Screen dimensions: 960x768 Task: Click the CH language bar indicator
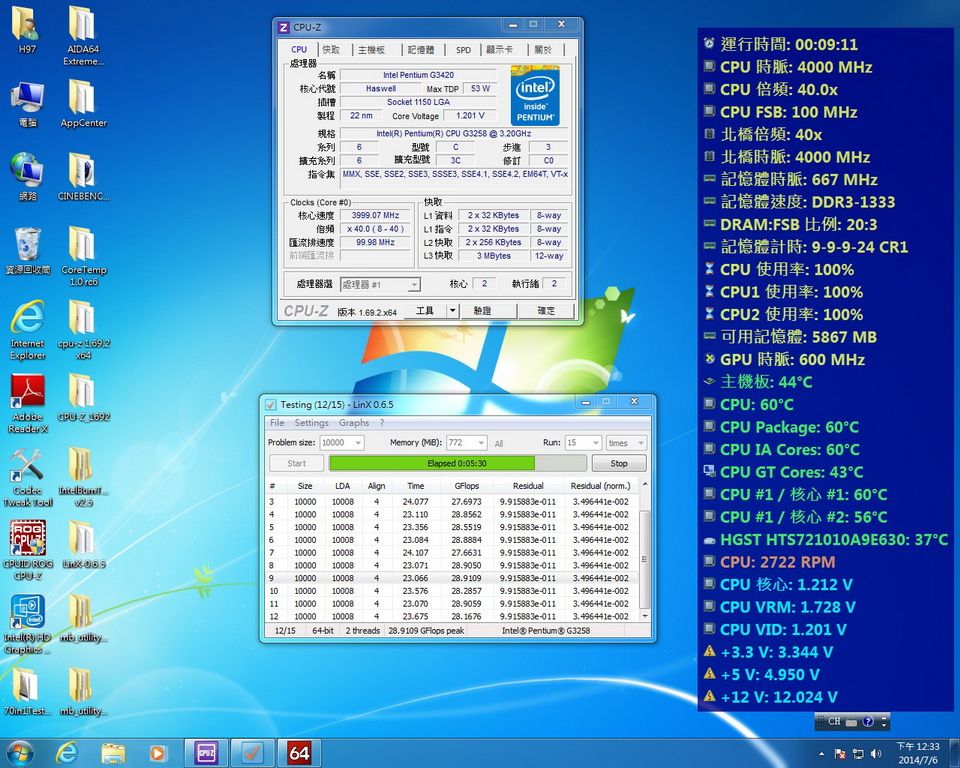(834, 721)
